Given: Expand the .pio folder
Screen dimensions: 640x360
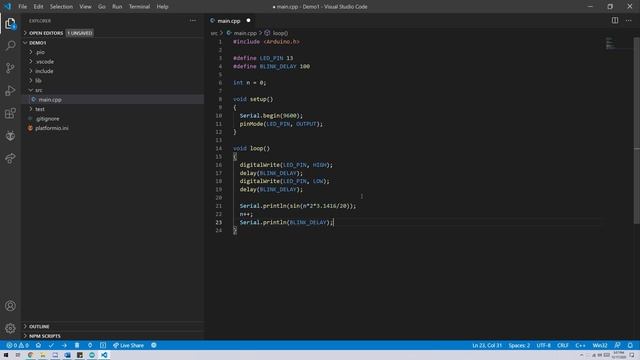Looking at the screenshot, I should point(40,52).
